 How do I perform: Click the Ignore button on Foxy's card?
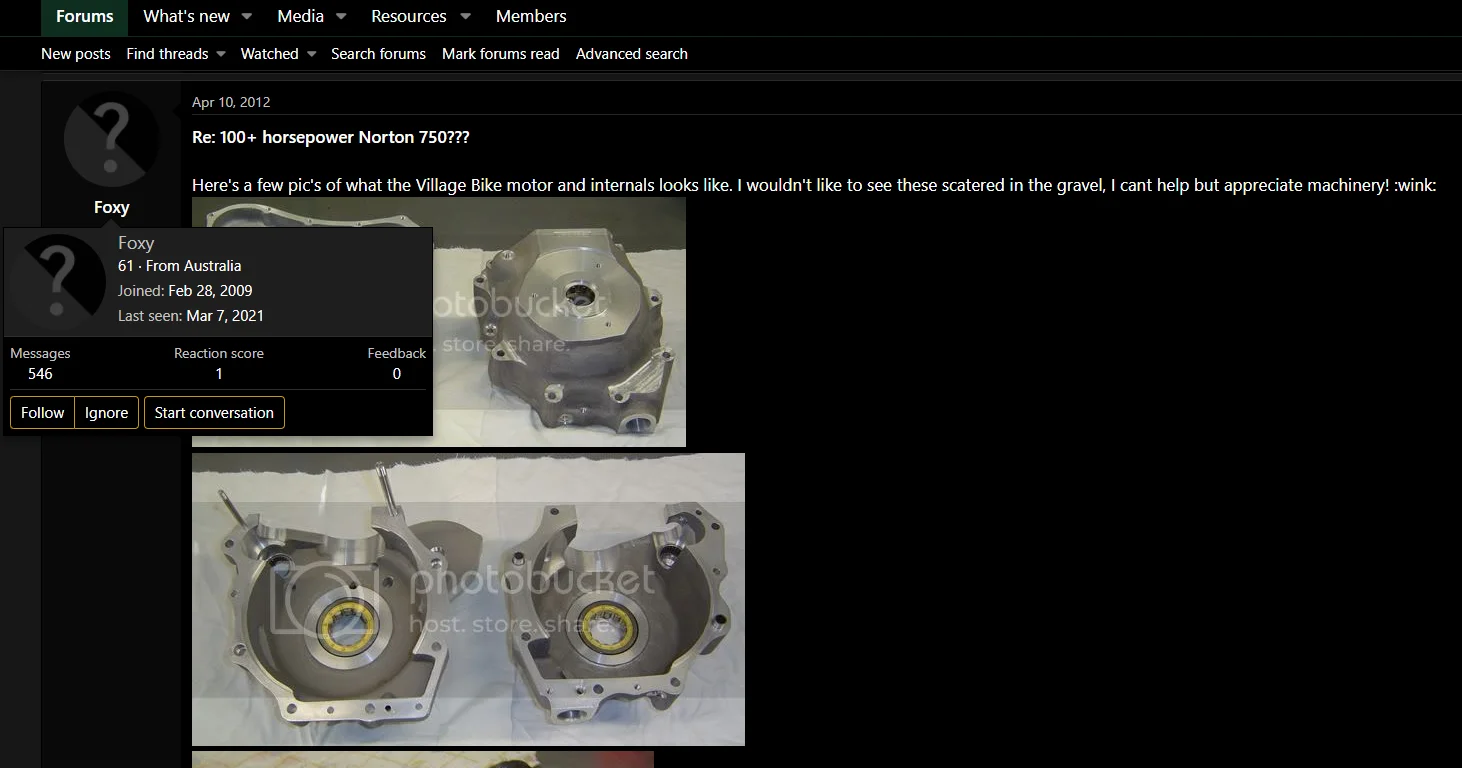click(x=106, y=412)
